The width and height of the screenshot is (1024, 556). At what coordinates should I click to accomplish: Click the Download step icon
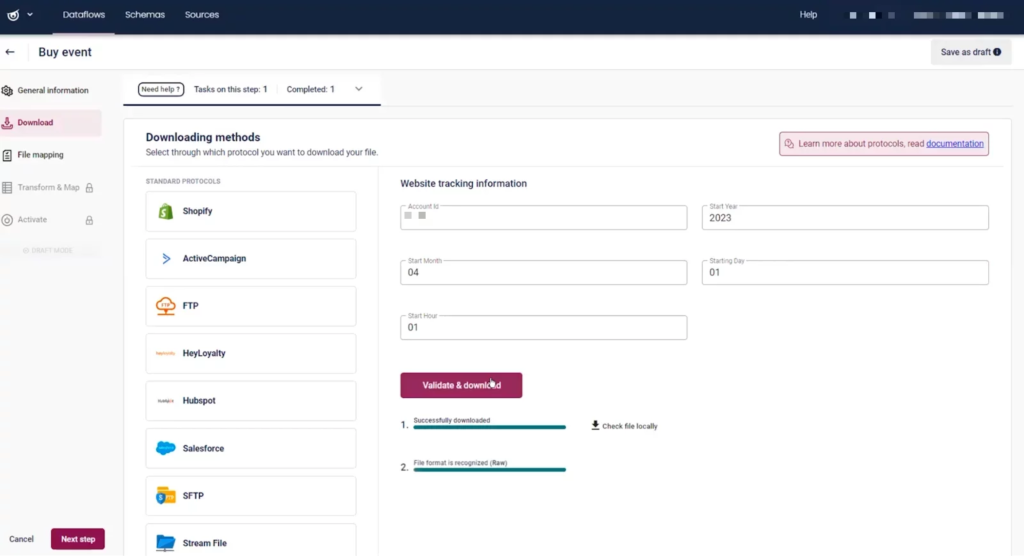[7, 123]
